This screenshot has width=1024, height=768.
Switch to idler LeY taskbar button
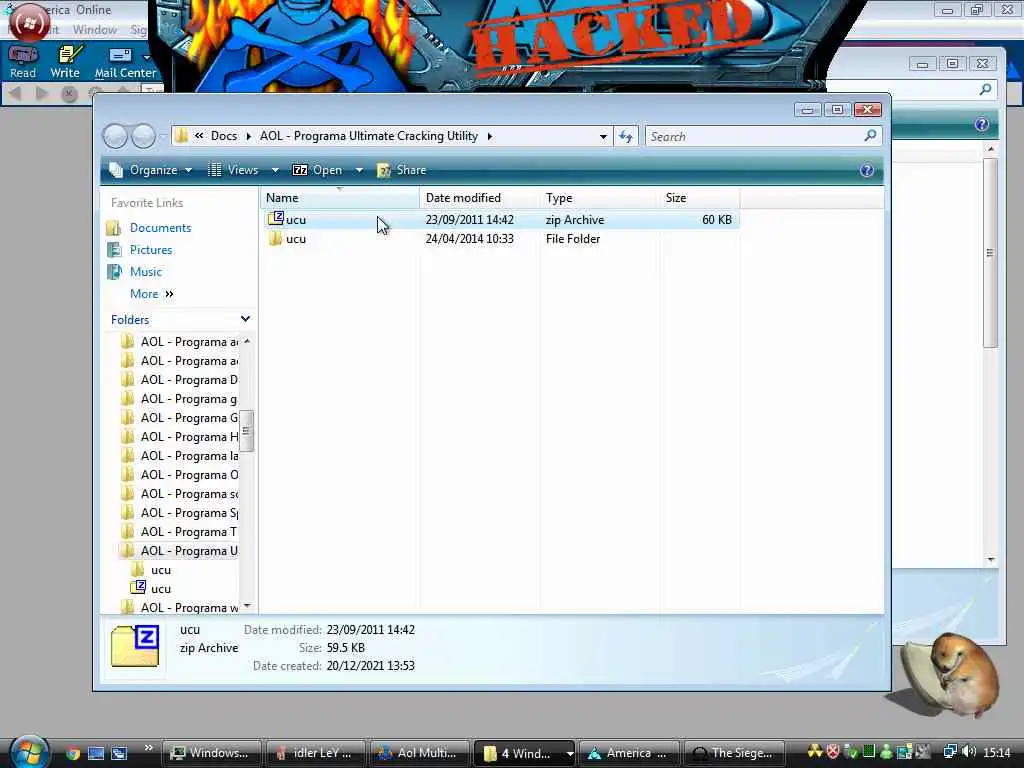pyautogui.click(x=316, y=753)
